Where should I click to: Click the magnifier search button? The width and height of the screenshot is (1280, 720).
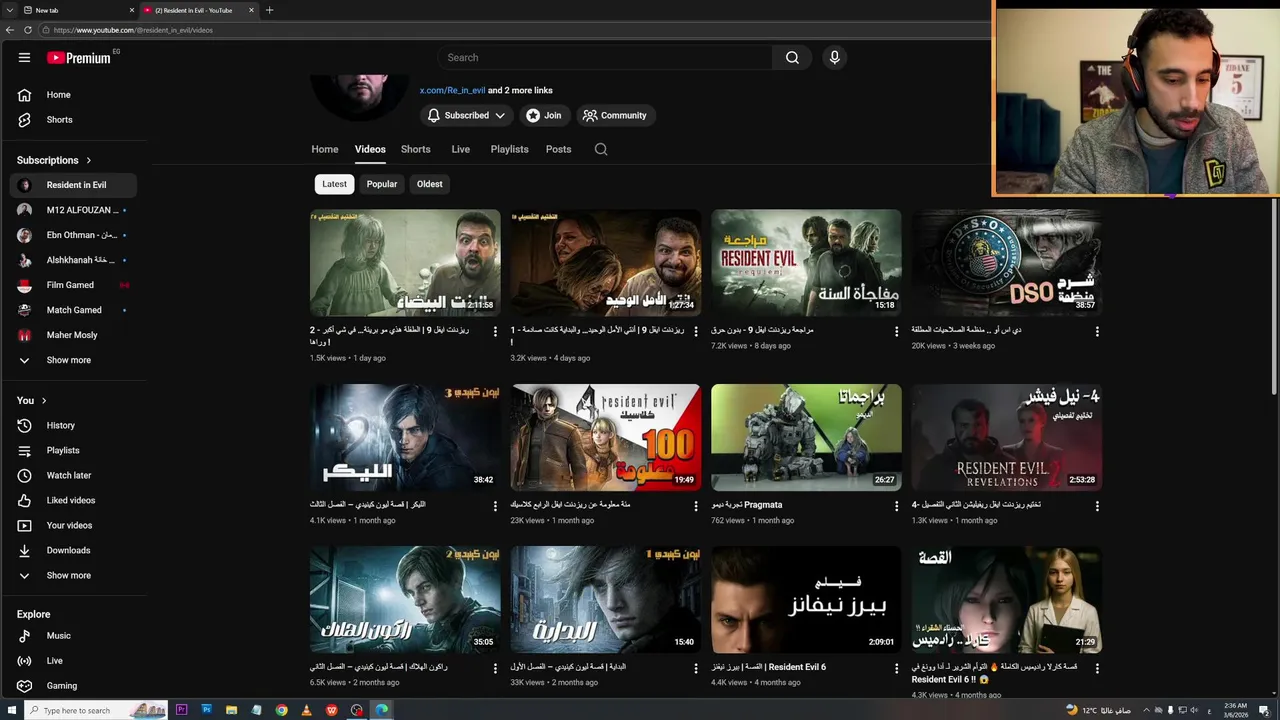(x=792, y=57)
